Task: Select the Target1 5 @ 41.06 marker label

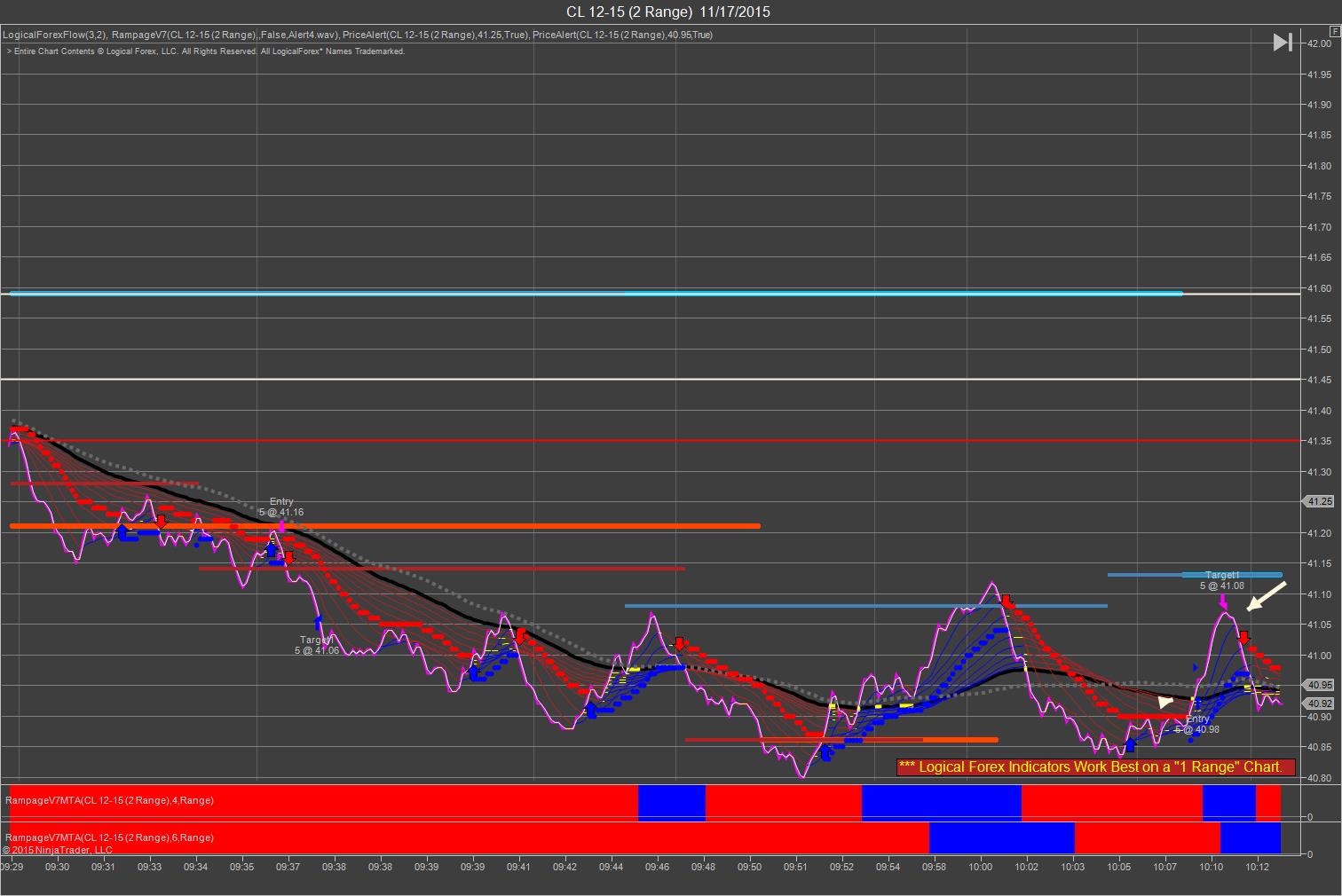Action: tap(317, 645)
